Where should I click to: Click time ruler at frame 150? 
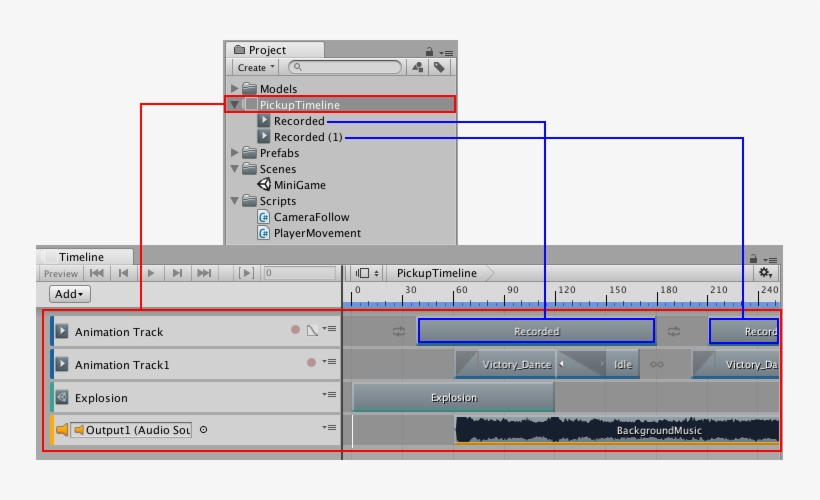(x=607, y=296)
